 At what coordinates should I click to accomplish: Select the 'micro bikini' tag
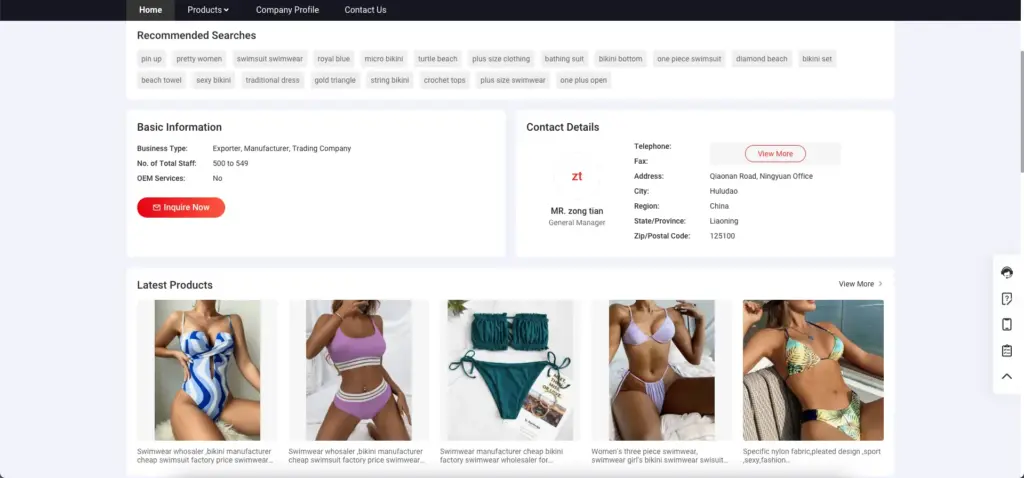(384, 59)
